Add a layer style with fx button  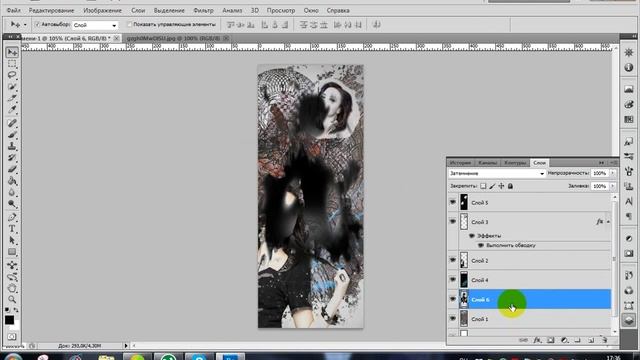537,340
